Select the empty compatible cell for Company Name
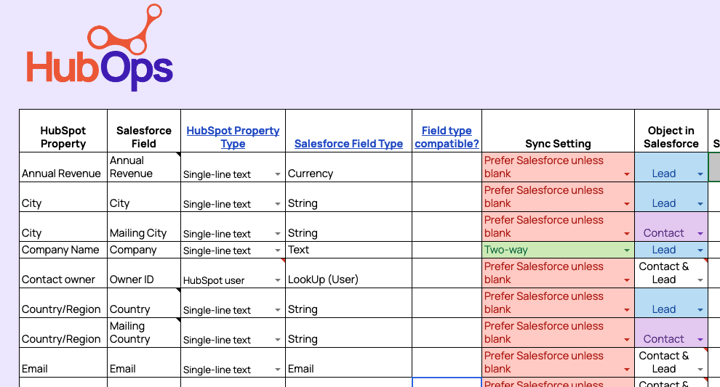720x387 pixels. click(447, 250)
